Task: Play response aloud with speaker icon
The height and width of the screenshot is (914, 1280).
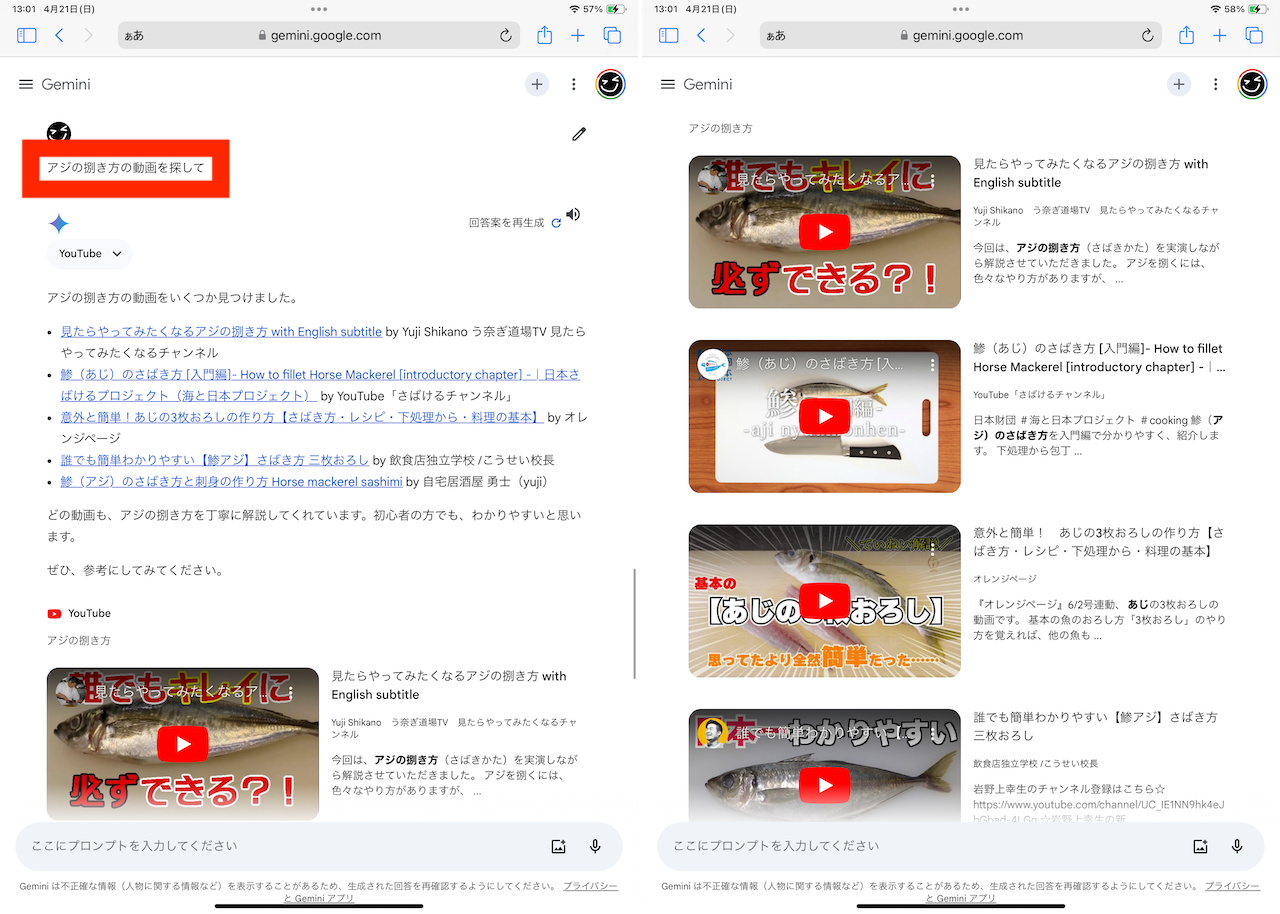Action: tap(573, 214)
